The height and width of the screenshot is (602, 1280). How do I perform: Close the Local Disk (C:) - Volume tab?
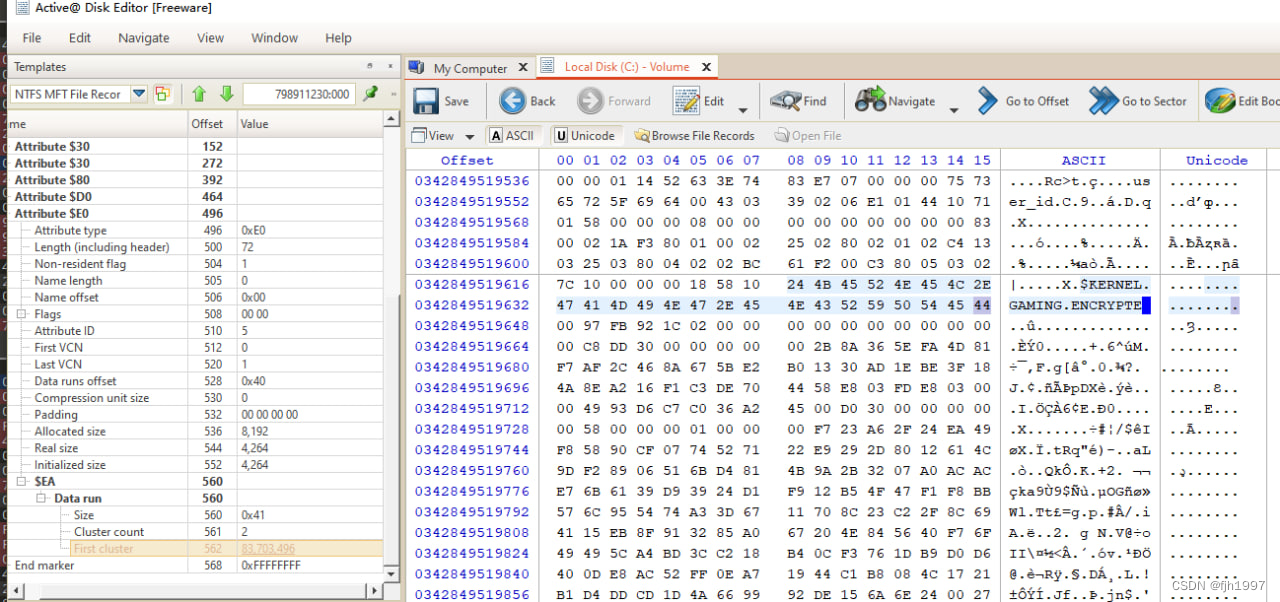(x=706, y=67)
